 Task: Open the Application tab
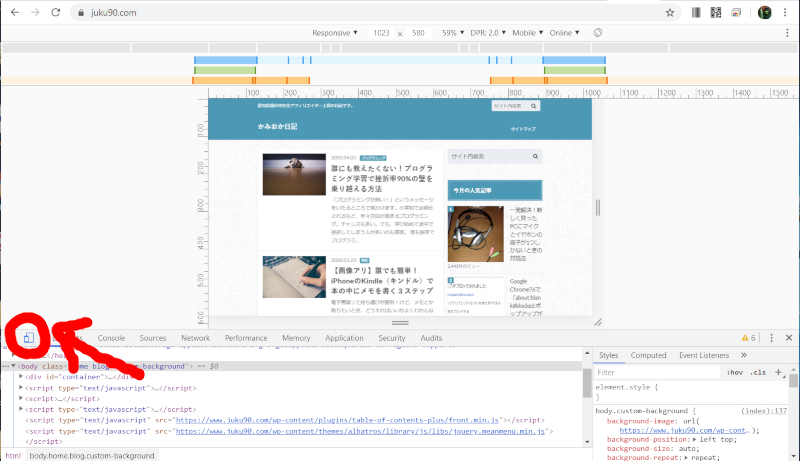point(344,338)
